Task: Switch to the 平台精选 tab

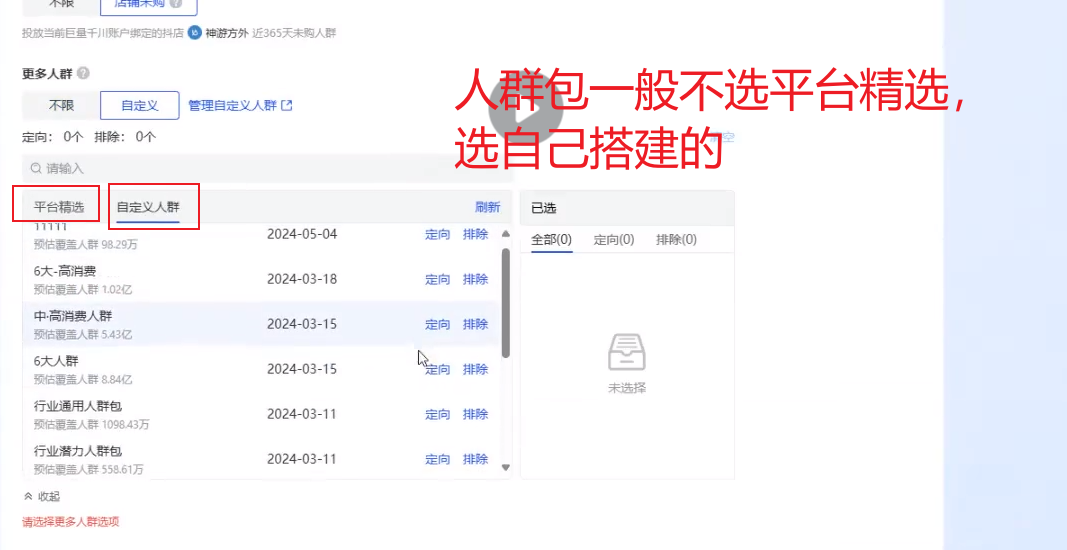Action: (59, 207)
